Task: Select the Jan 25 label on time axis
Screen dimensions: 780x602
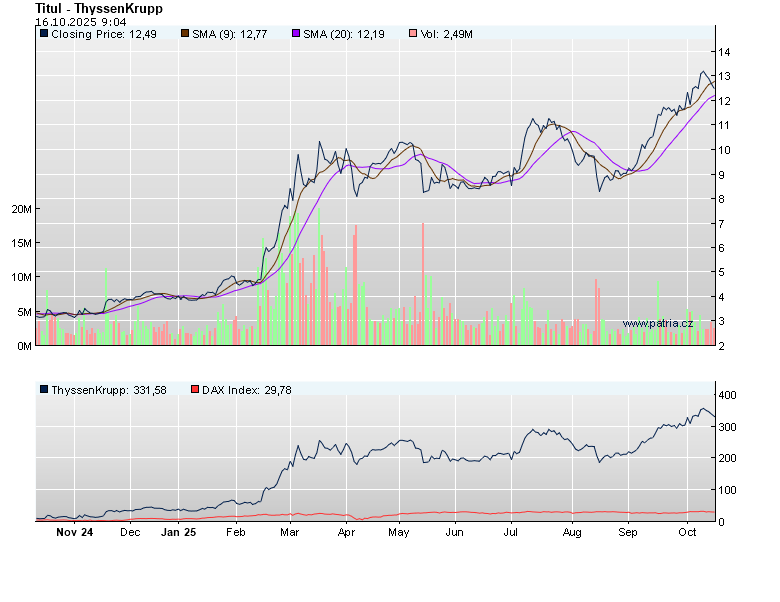Action: click(x=178, y=533)
